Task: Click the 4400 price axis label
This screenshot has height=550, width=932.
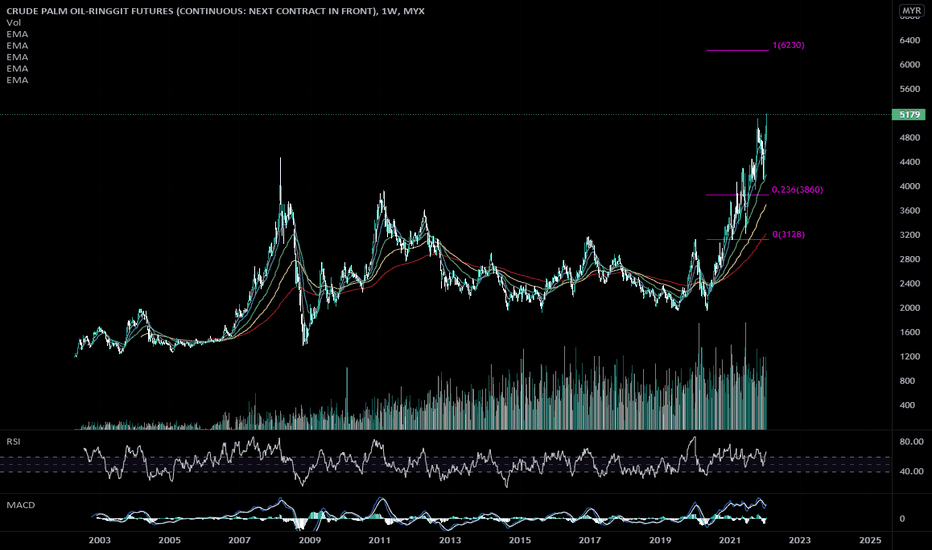Action: click(909, 162)
